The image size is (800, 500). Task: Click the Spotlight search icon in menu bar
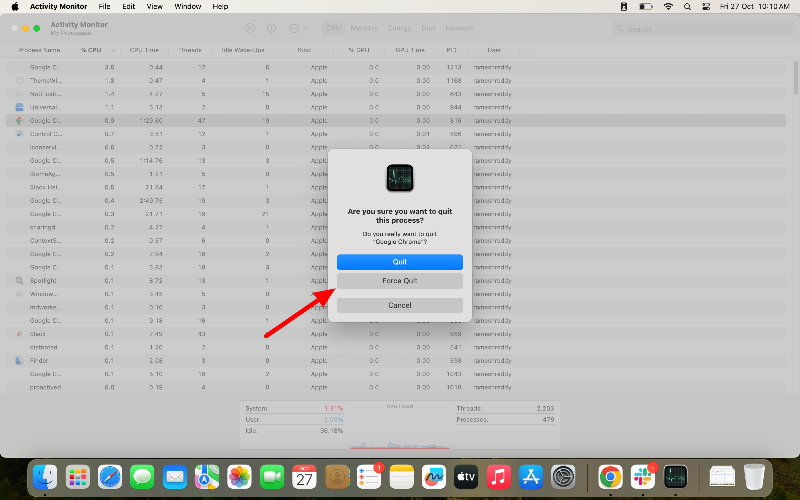tap(687, 7)
